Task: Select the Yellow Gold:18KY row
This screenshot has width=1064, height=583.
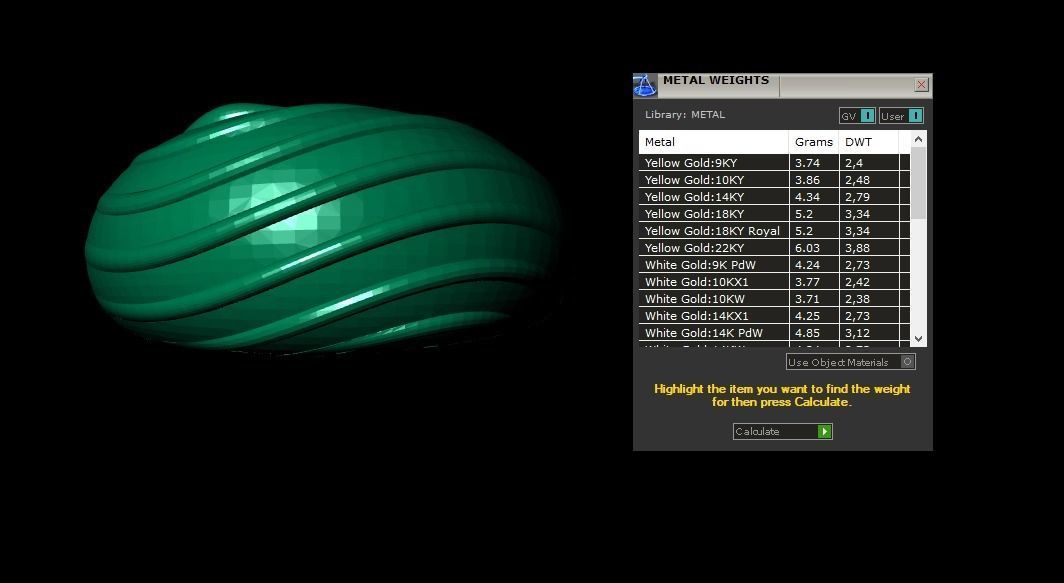Action: pyautogui.click(x=774, y=214)
